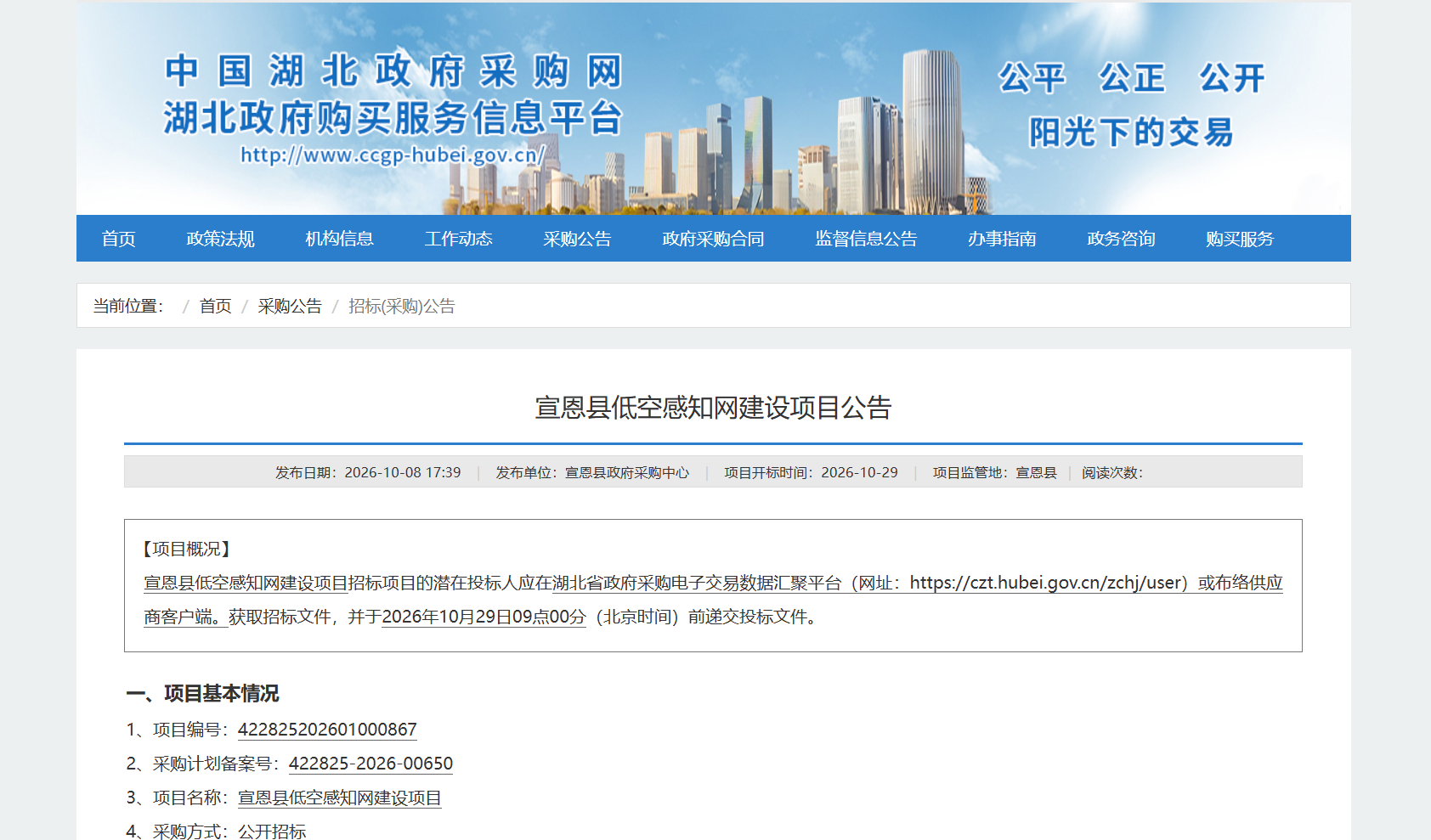Click the heading 一、项目基本情况
The image size is (1431, 840).
click(x=202, y=694)
